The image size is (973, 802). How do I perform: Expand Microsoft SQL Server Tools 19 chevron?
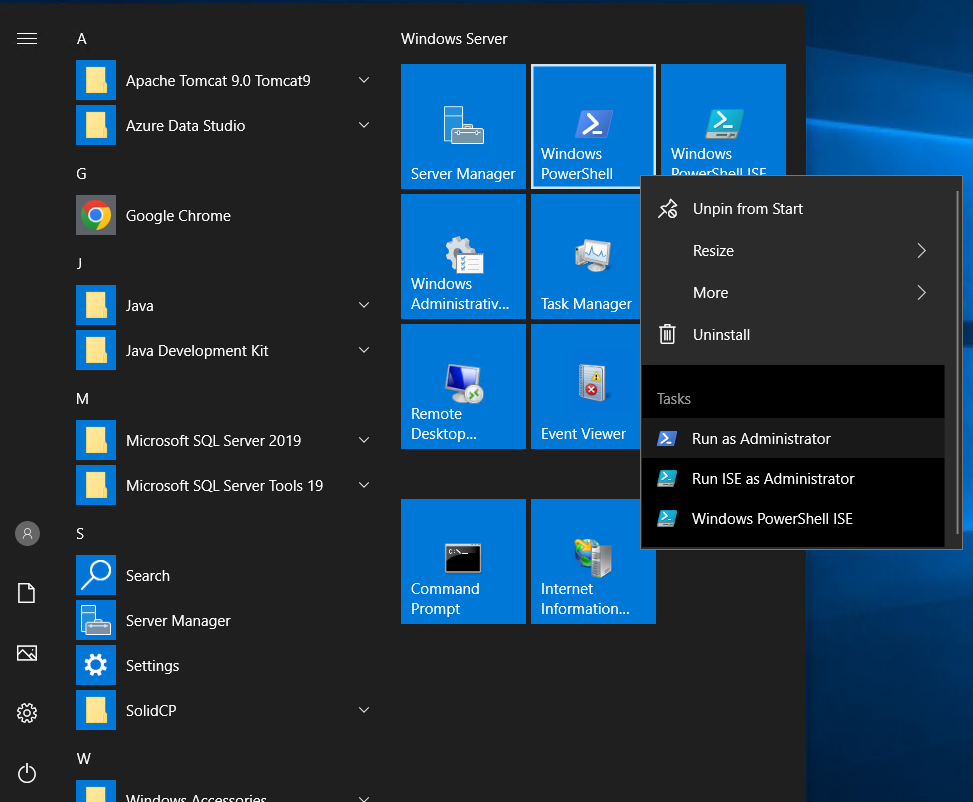pyautogui.click(x=364, y=485)
